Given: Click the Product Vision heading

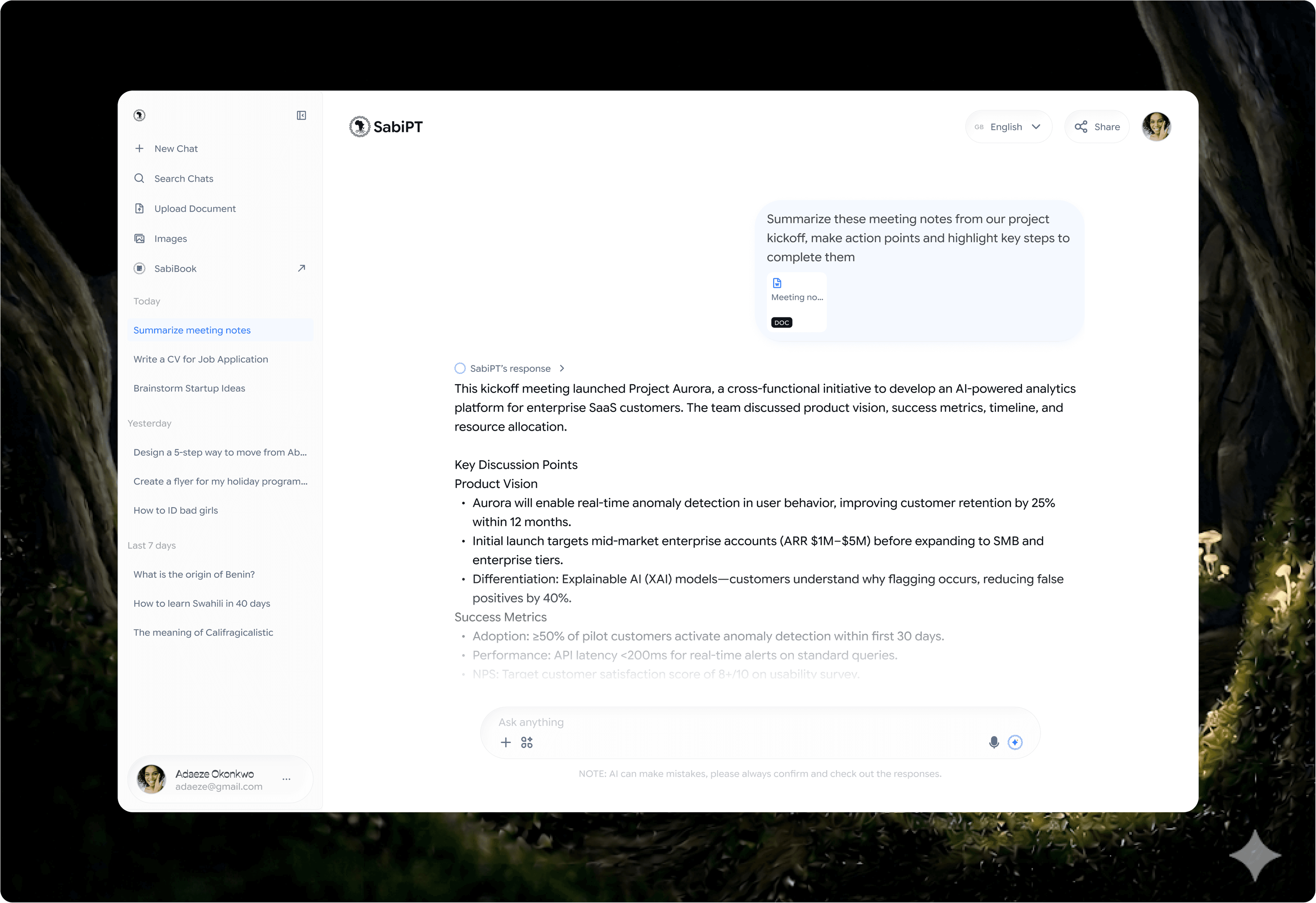Looking at the screenshot, I should coord(496,484).
